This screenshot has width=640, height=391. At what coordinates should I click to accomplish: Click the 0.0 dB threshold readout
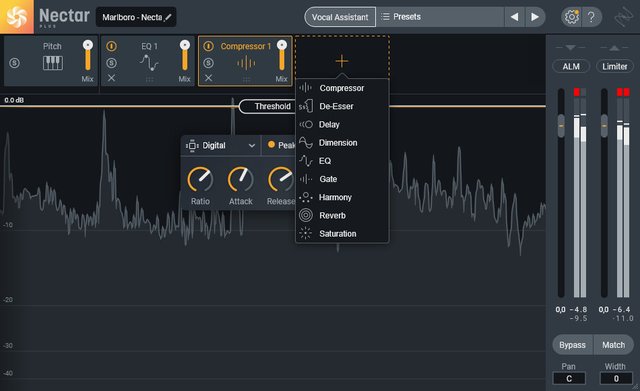coord(14,100)
